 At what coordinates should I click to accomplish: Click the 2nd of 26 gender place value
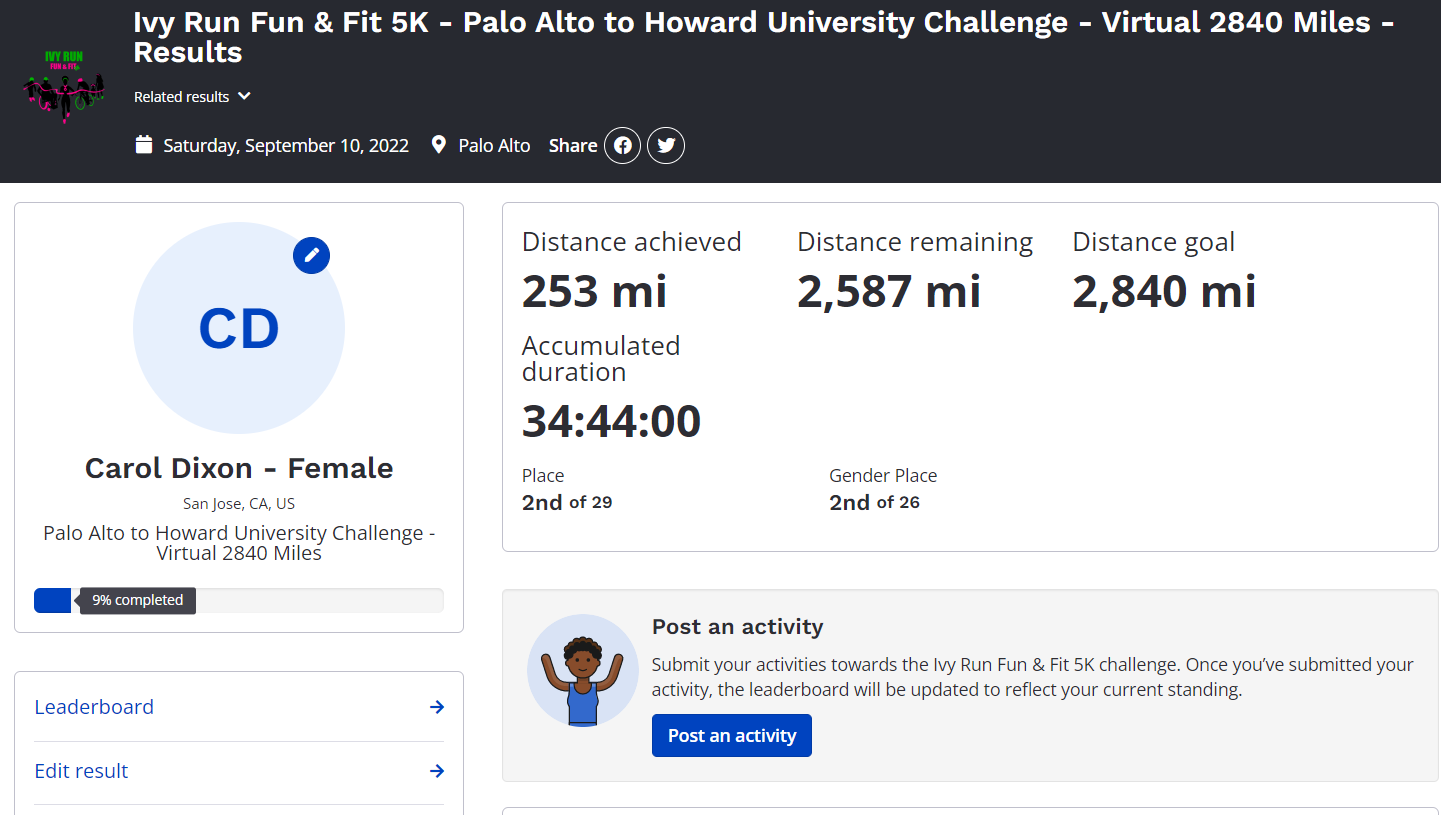pyautogui.click(x=874, y=502)
